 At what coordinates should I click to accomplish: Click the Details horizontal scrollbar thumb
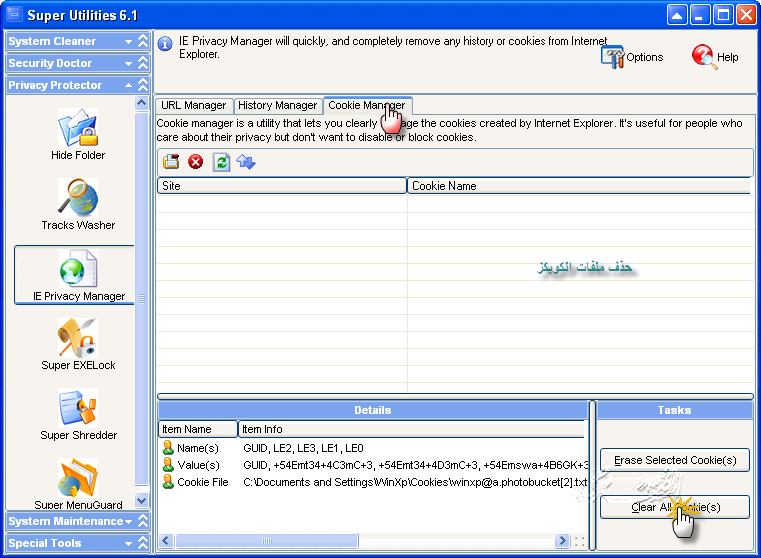267,541
